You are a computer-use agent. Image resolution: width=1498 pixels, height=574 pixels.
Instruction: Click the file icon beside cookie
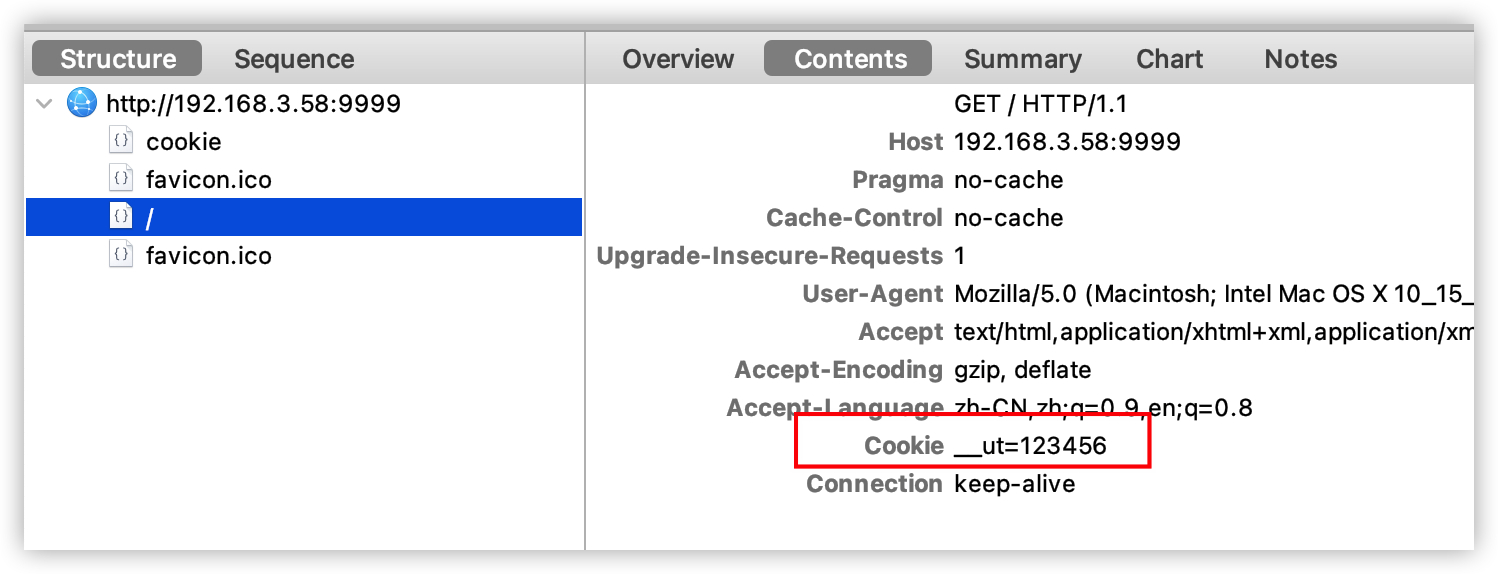[x=120, y=141]
